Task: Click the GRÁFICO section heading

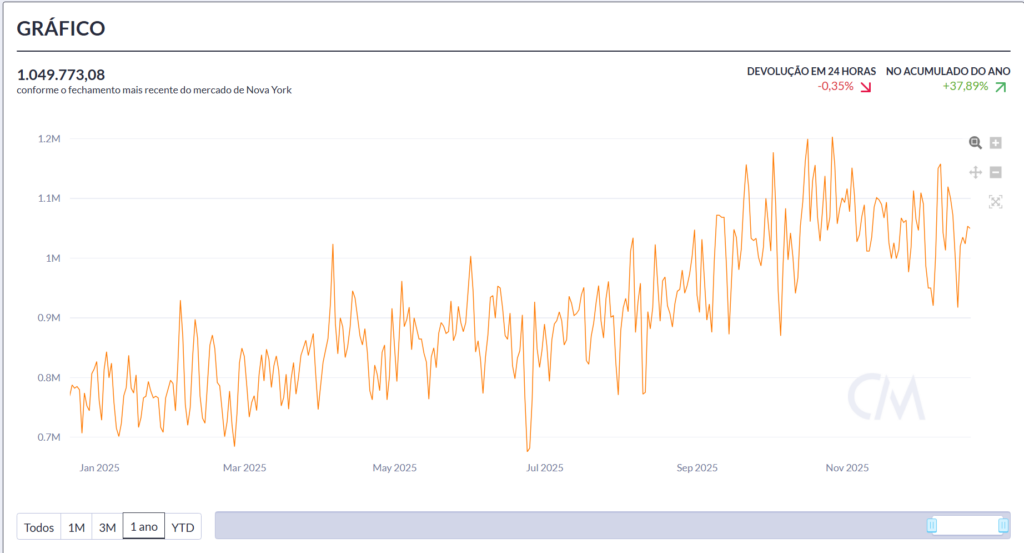Action: coord(61,28)
